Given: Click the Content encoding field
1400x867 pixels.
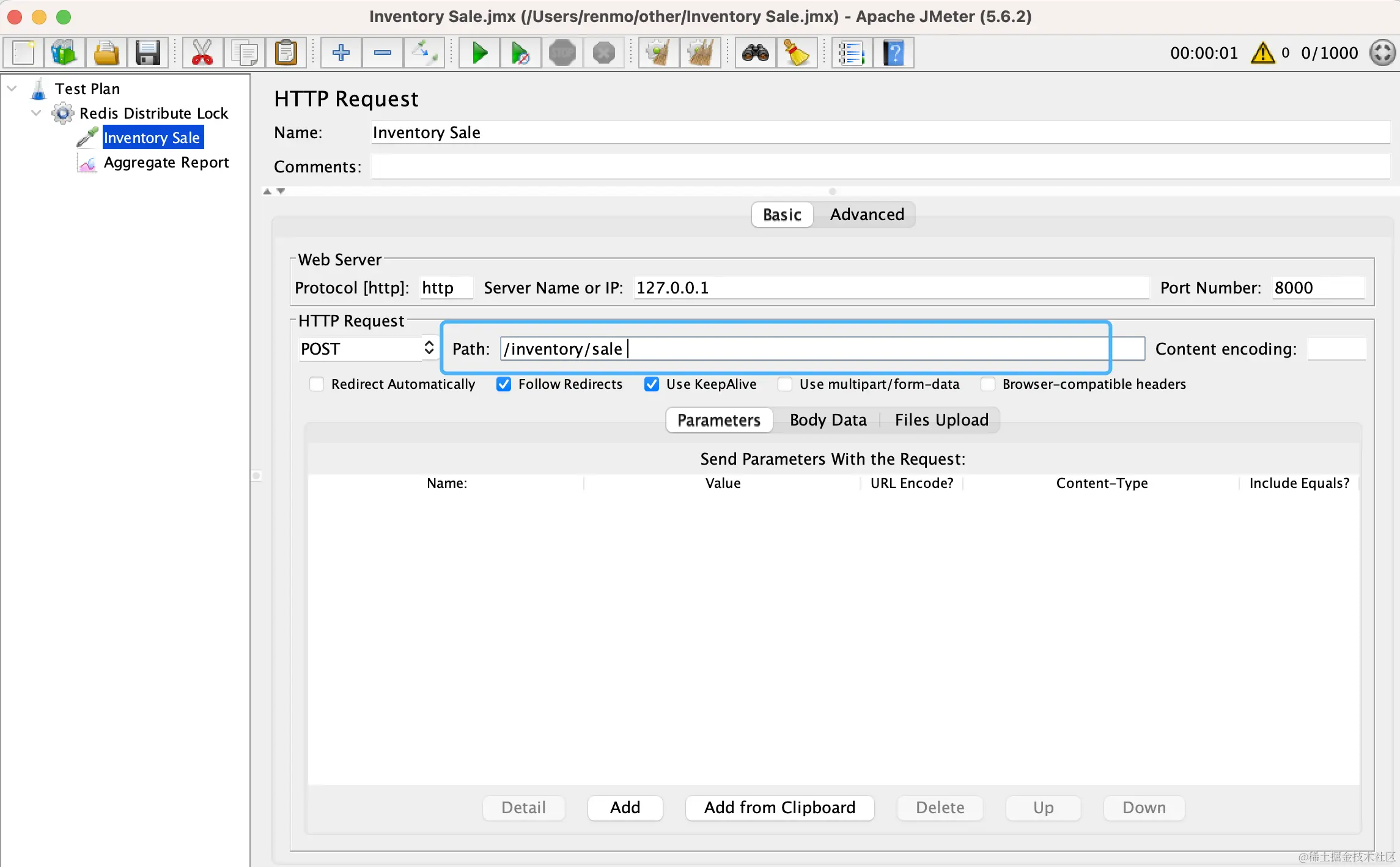Looking at the screenshot, I should pyautogui.click(x=1336, y=349).
